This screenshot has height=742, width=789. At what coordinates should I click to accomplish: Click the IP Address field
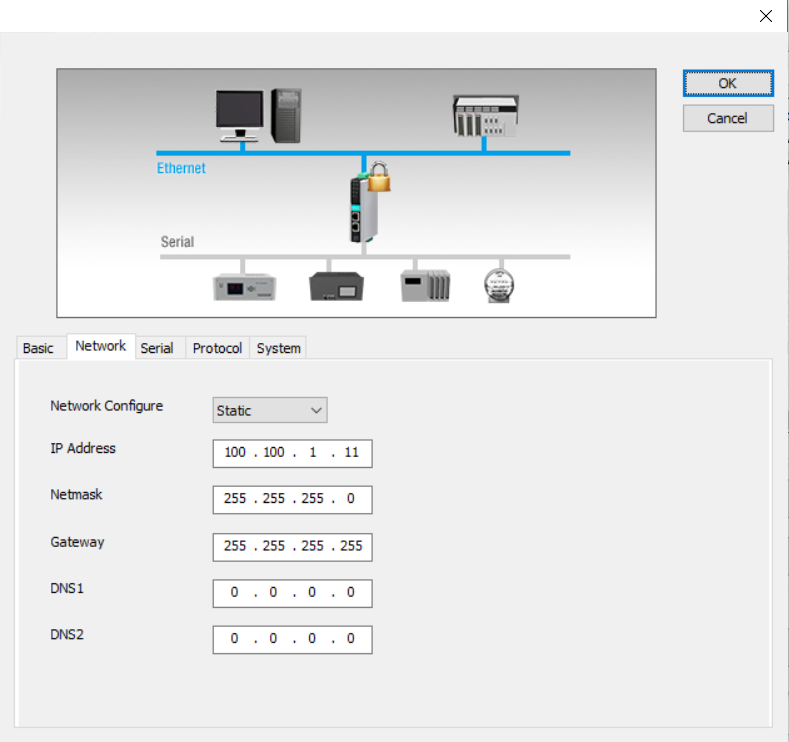[x=292, y=453]
